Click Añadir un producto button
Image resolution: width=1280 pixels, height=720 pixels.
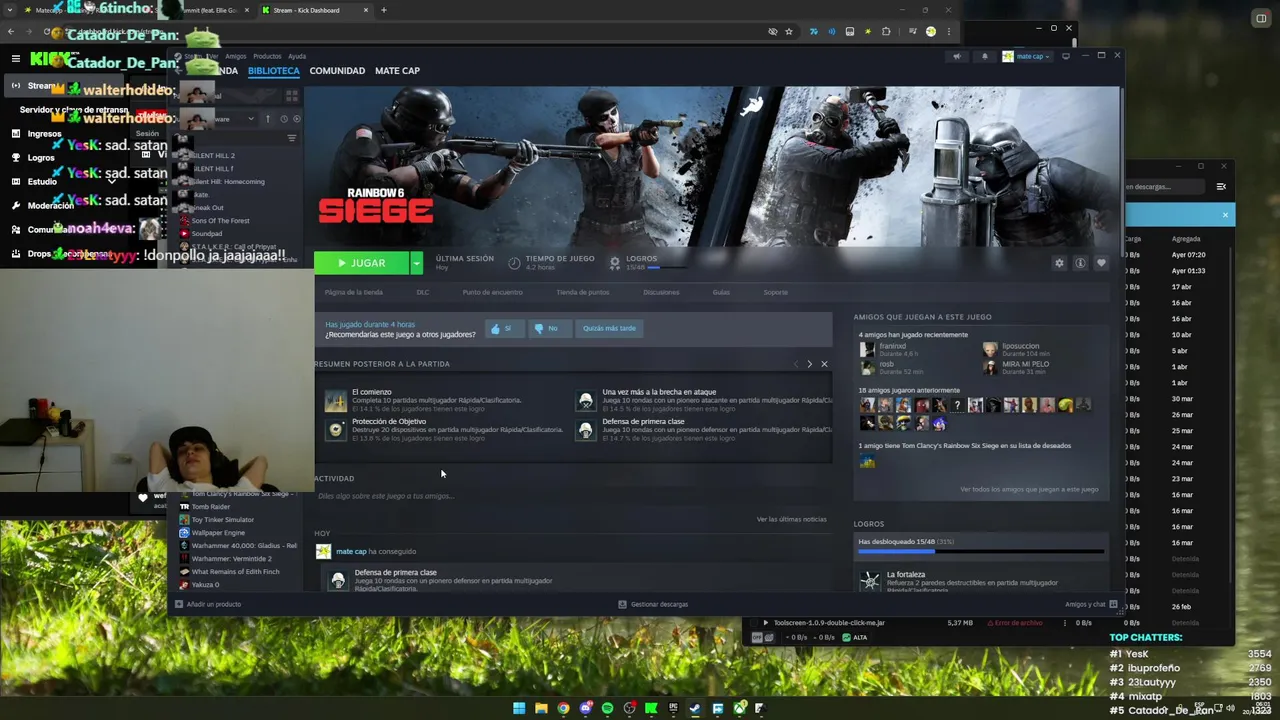(208, 604)
